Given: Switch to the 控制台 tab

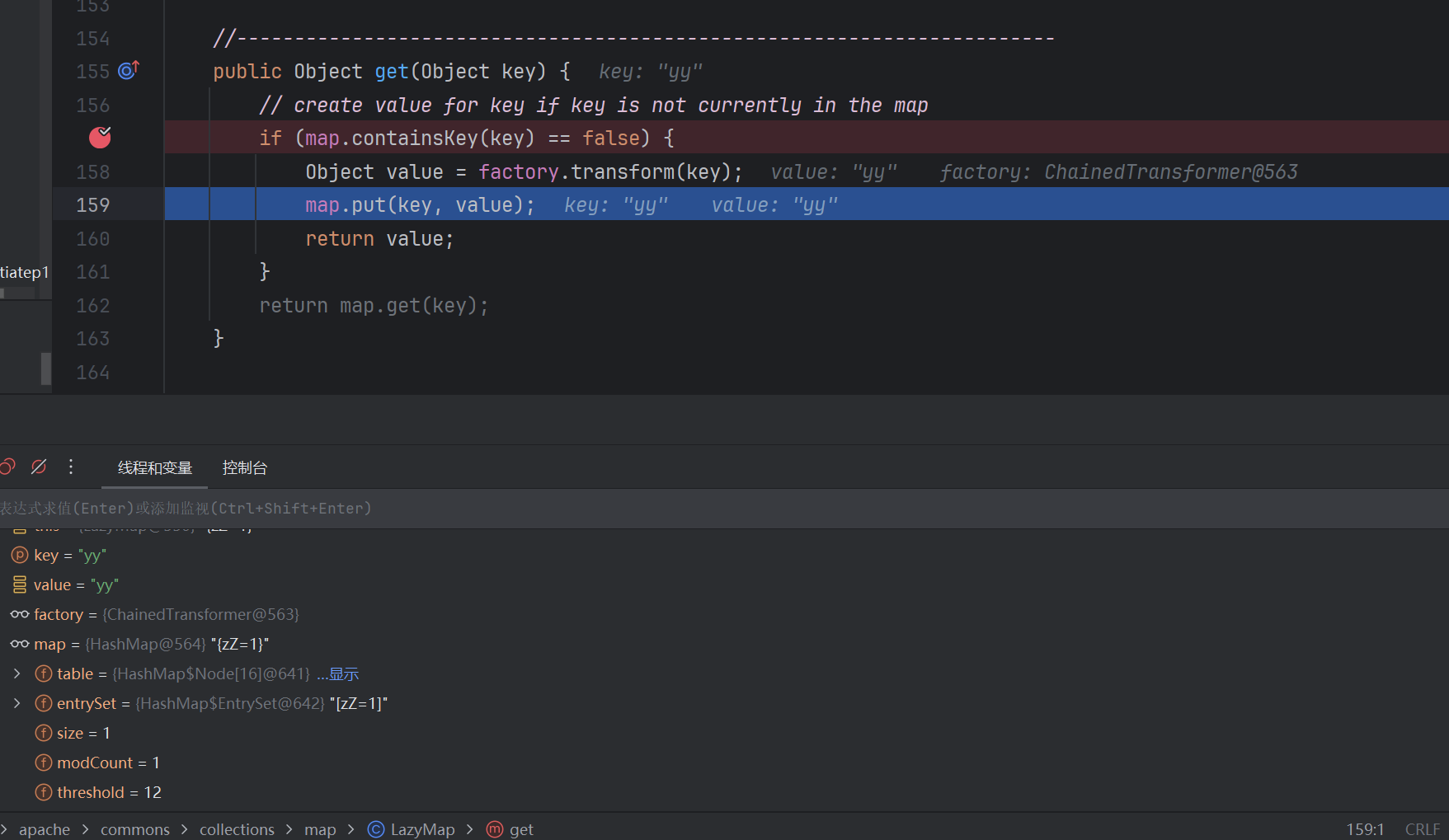Looking at the screenshot, I should pyautogui.click(x=245, y=468).
